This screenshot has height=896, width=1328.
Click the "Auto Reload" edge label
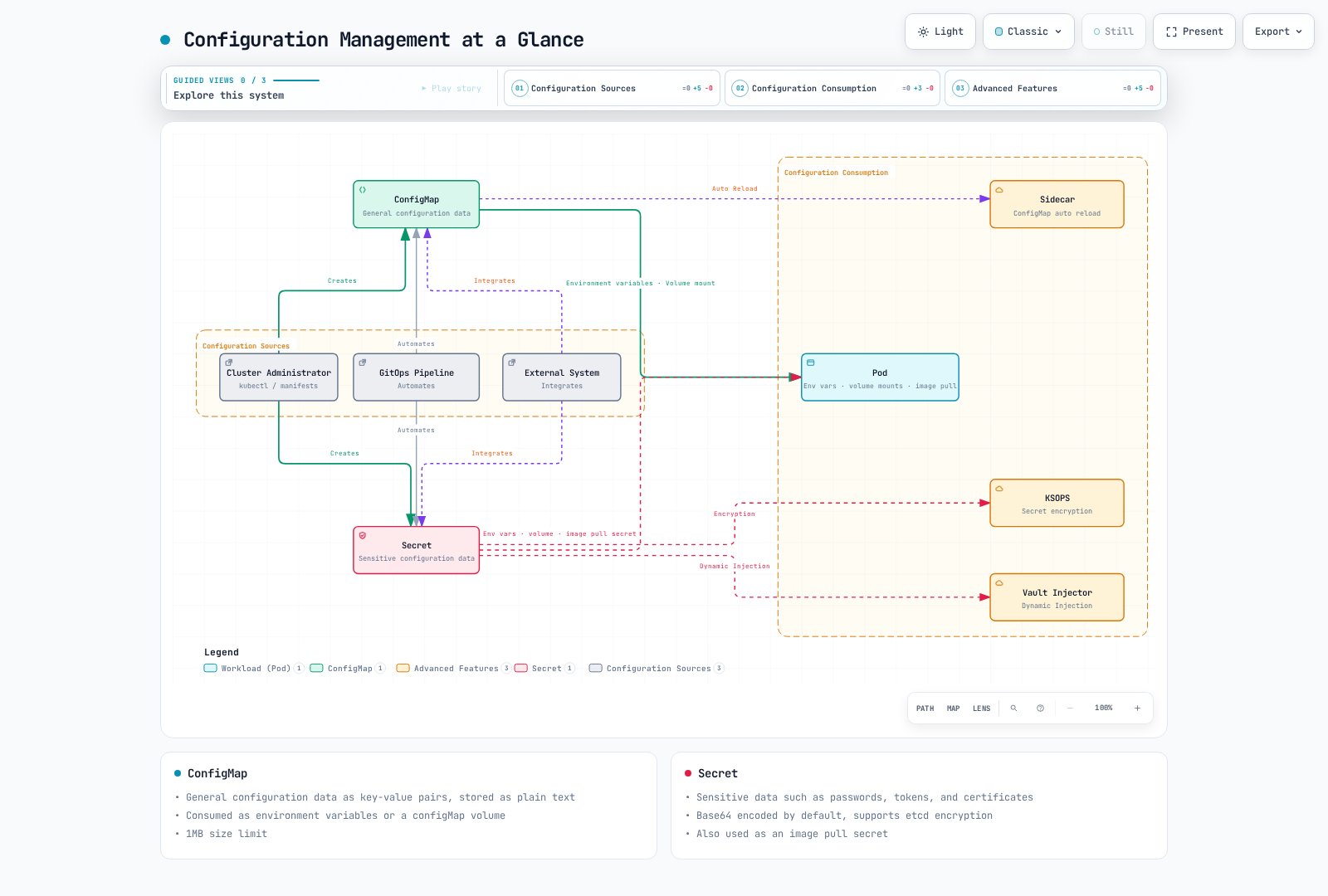(735, 189)
